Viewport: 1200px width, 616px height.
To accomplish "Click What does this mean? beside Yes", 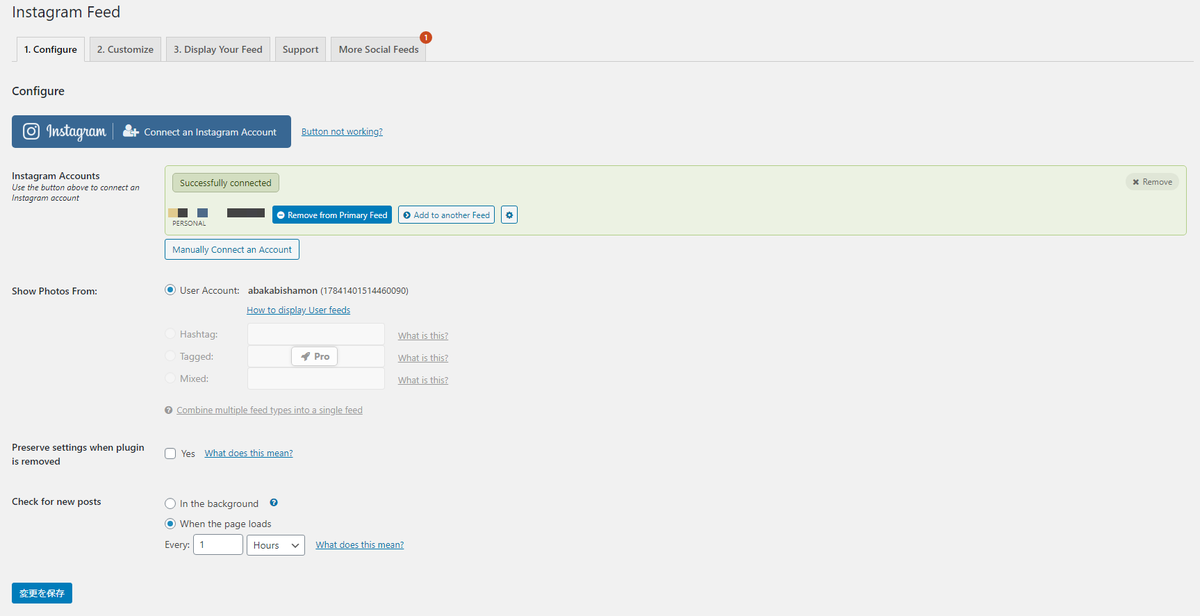I will point(249,453).
